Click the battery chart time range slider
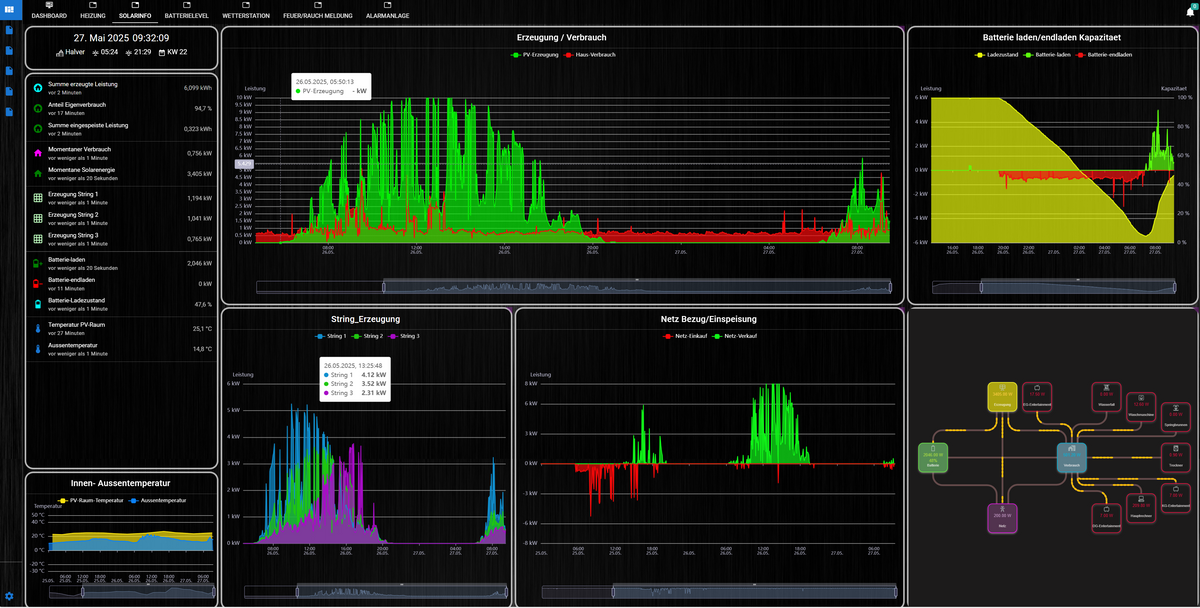 pyautogui.click(x=1055, y=287)
